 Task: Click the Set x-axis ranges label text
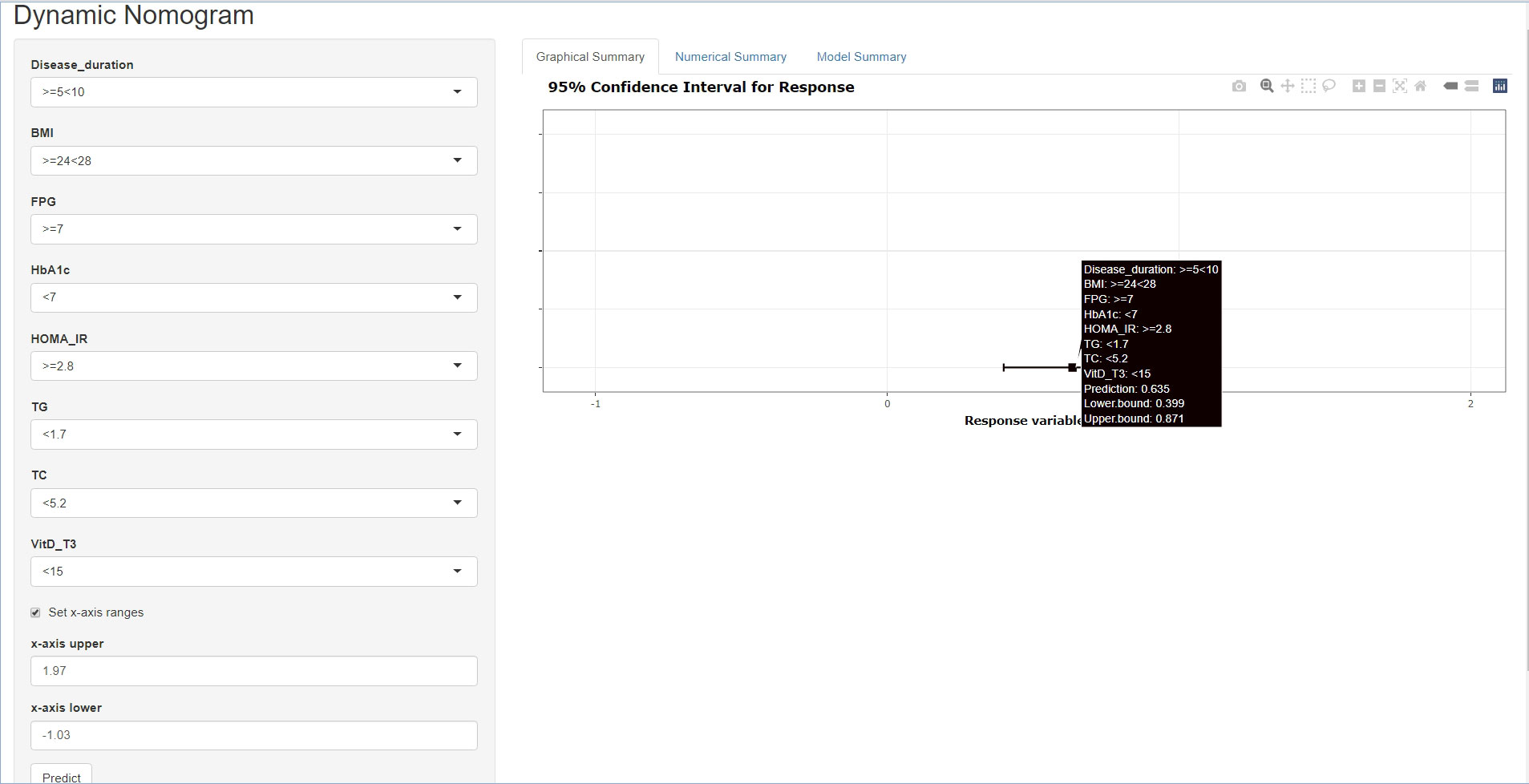tap(96, 612)
